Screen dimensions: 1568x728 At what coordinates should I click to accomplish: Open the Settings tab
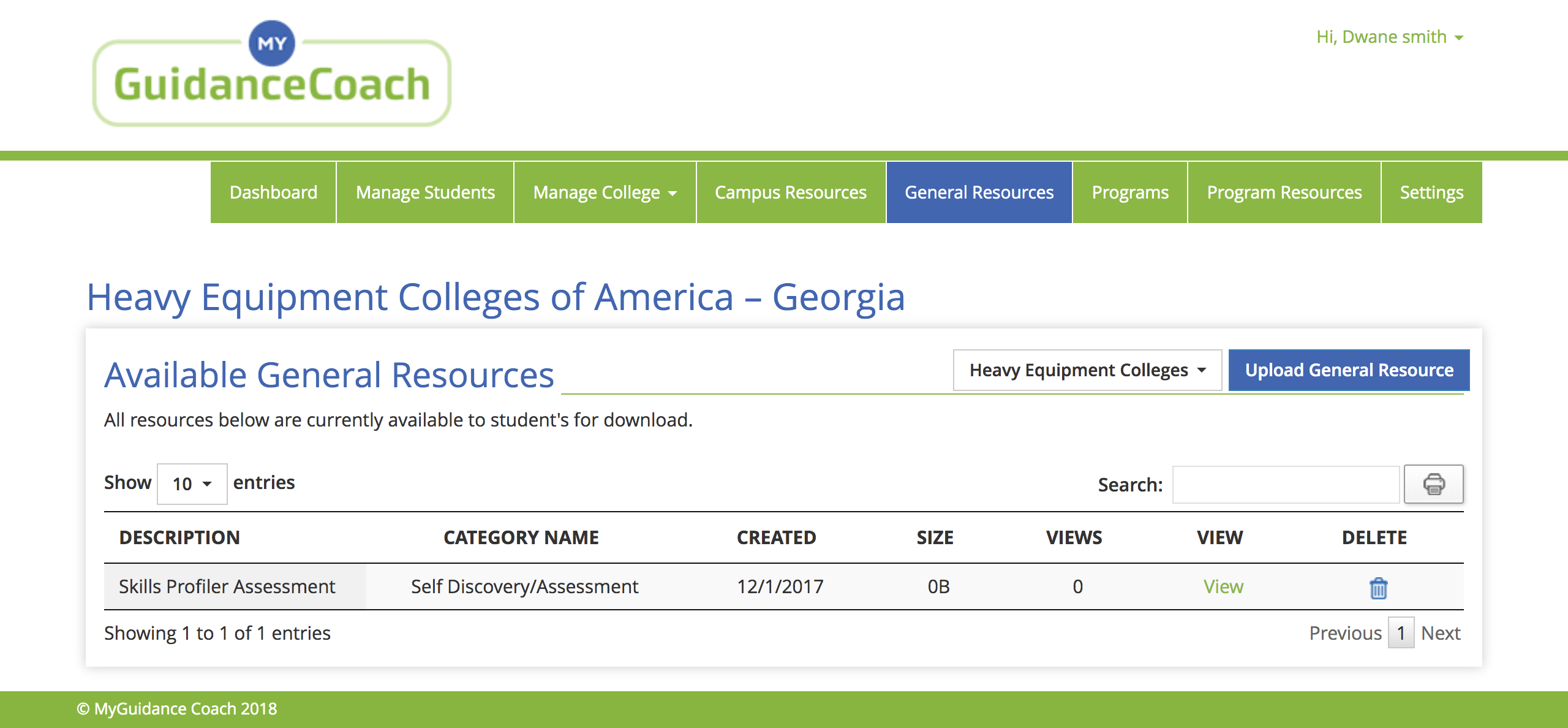[1431, 192]
